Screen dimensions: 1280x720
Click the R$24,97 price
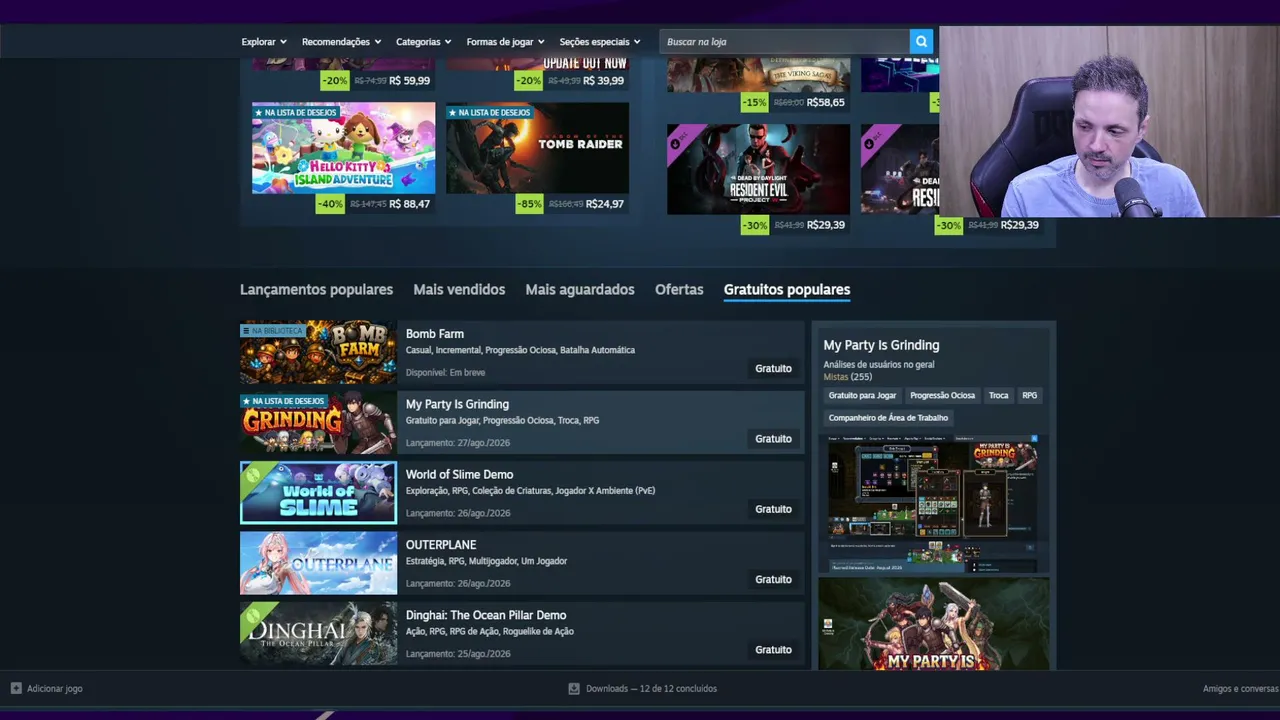click(x=605, y=204)
